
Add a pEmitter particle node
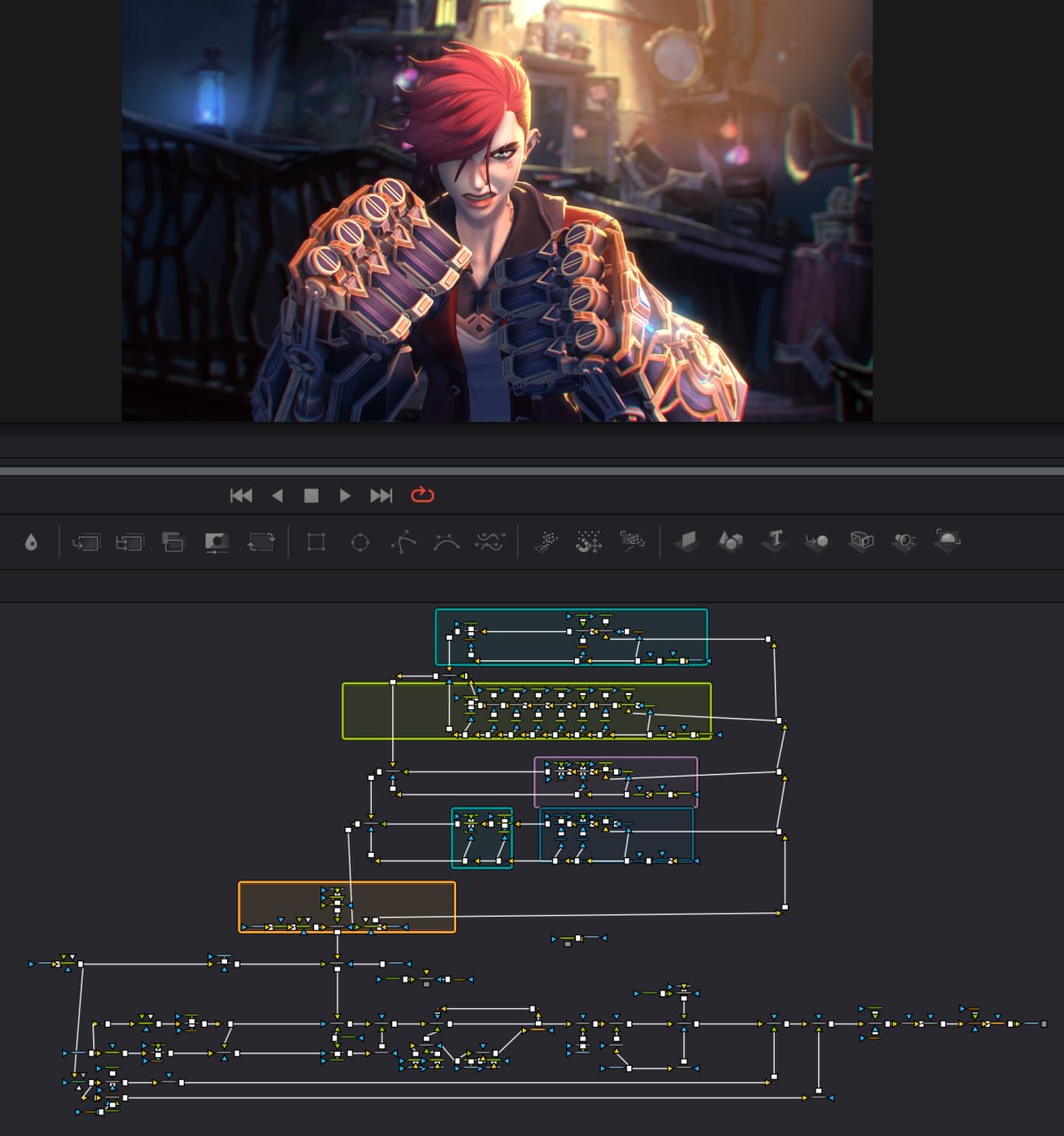point(546,541)
